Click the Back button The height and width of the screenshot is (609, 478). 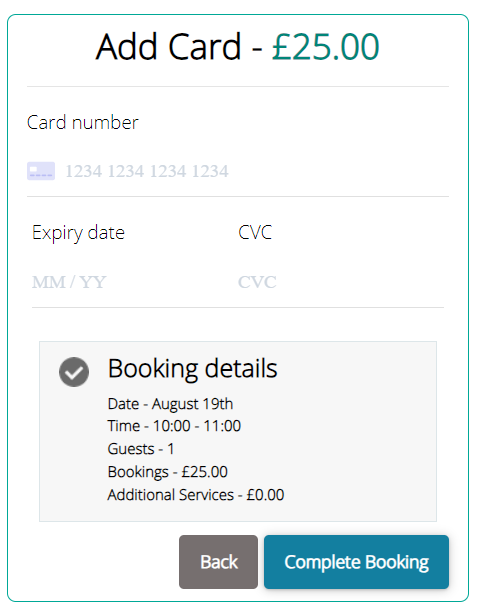click(x=218, y=562)
